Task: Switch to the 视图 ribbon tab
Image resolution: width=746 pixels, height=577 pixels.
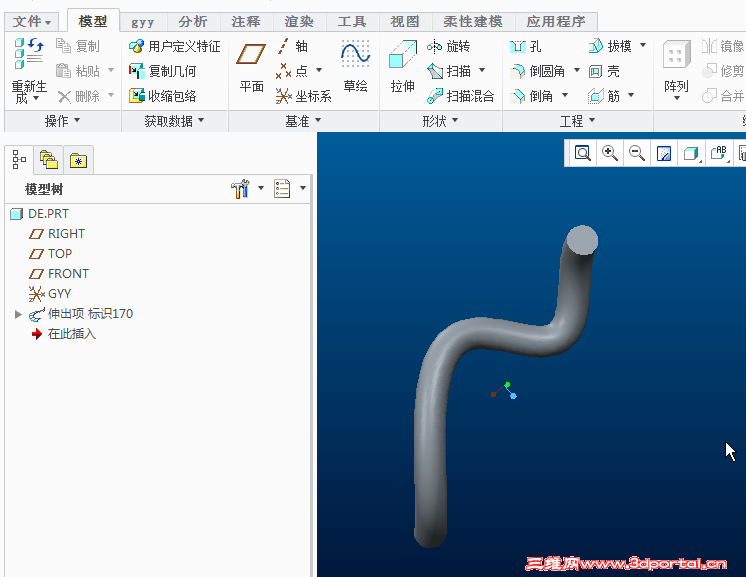Action: pyautogui.click(x=404, y=21)
